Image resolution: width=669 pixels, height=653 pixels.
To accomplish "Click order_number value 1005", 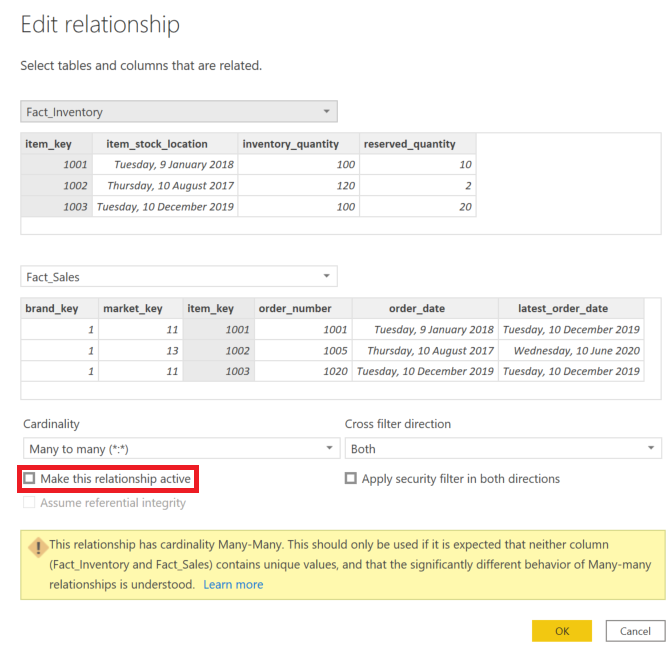I will click(303, 350).
